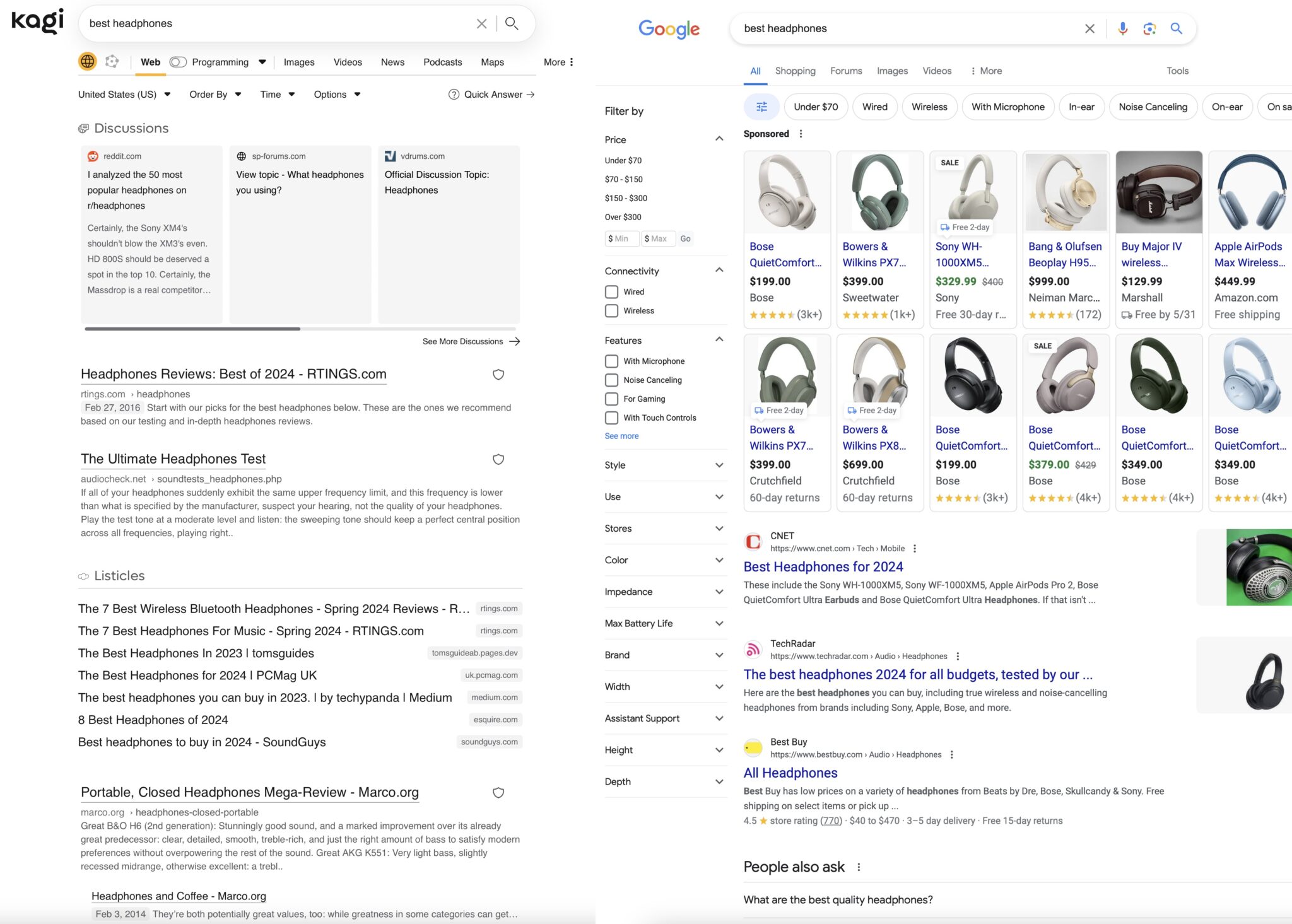1292x924 pixels.
Task: Click the globe lens icon under Kagi's search bar
Action: pyautogui.click(x=87, y=61)
